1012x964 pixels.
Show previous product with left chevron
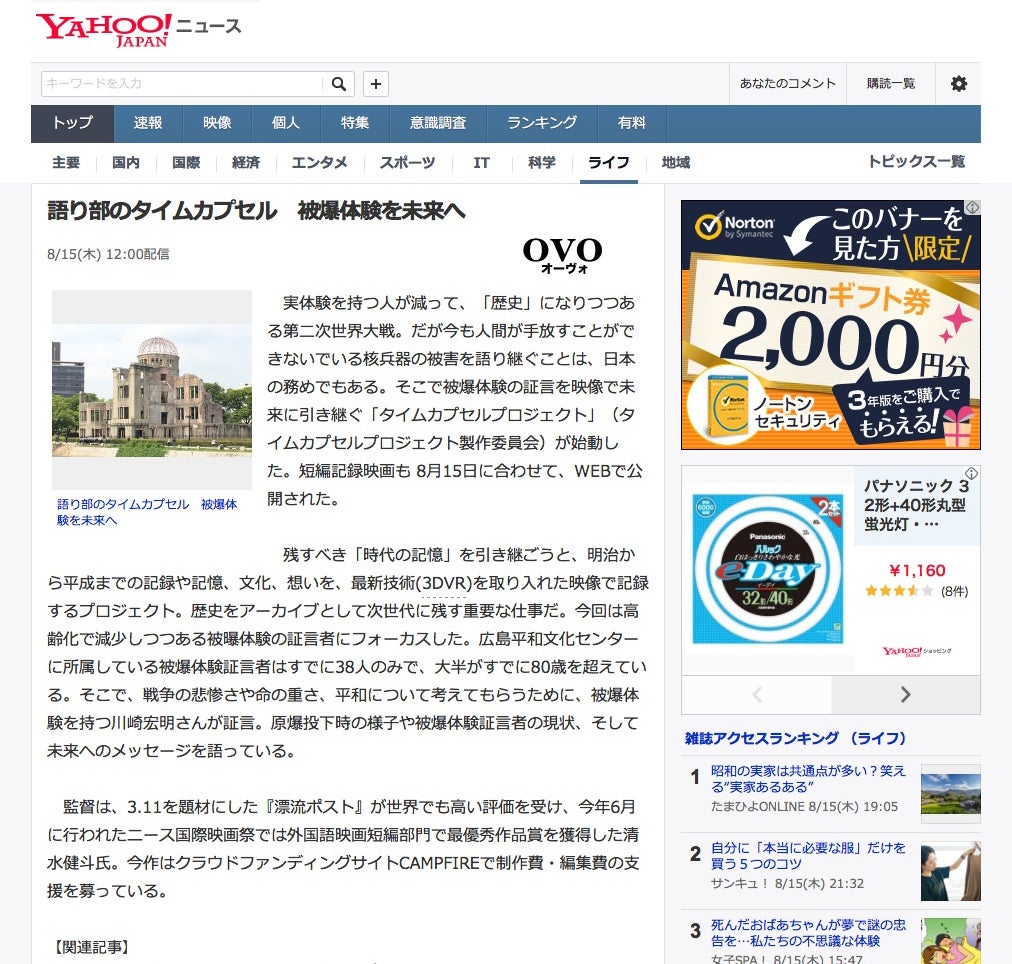point(757,694)
